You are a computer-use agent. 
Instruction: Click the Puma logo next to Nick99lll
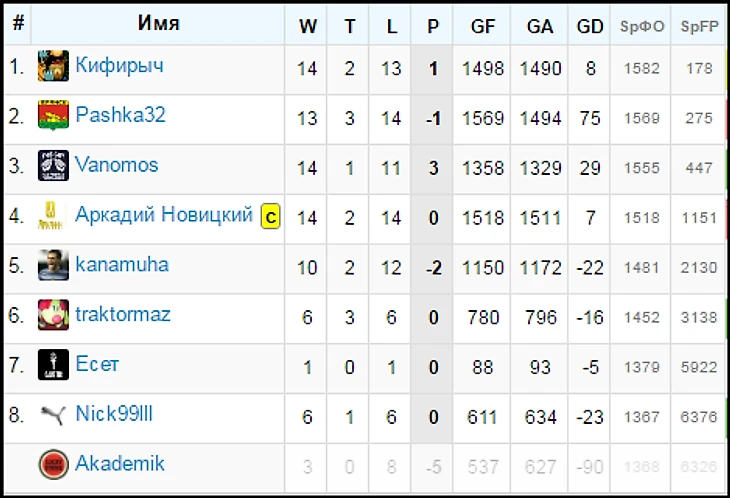coord(53,414)
